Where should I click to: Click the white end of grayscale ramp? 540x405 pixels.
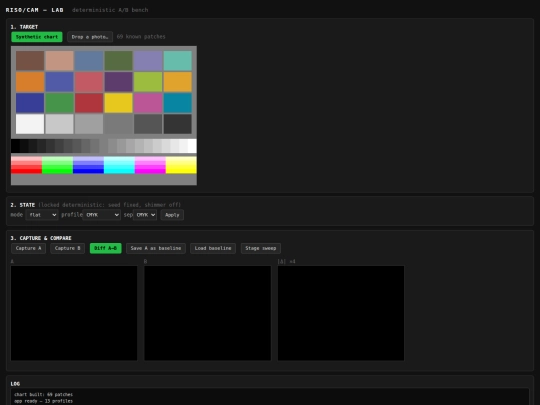click(193, 146)
